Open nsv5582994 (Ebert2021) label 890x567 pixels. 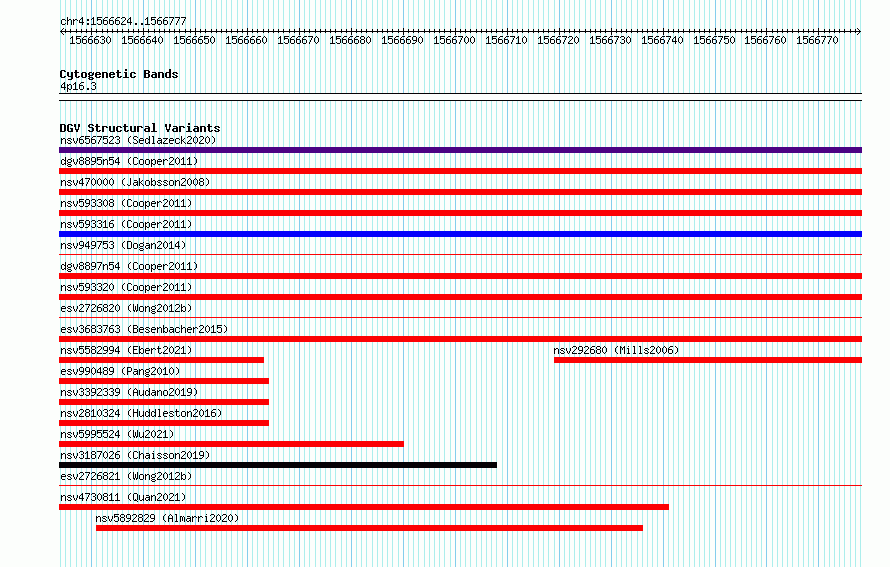pyautogui.click(x=126, y=350)
